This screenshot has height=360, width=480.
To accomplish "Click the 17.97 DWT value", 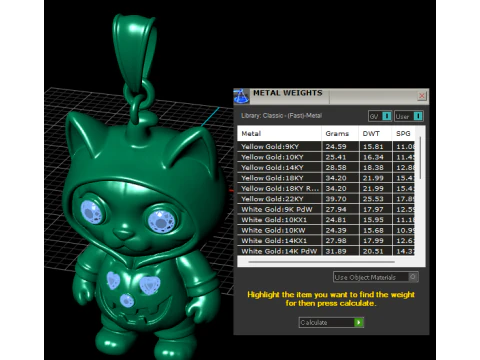I will click(373, 209).
